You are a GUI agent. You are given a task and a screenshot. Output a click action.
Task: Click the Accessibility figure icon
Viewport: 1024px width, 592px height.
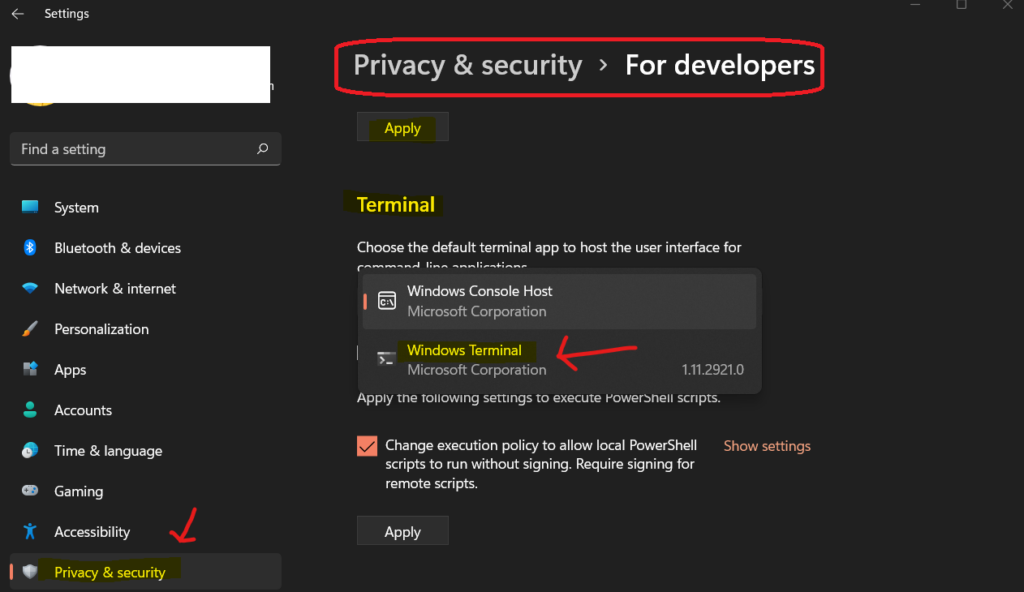click(x=30, y=532)
